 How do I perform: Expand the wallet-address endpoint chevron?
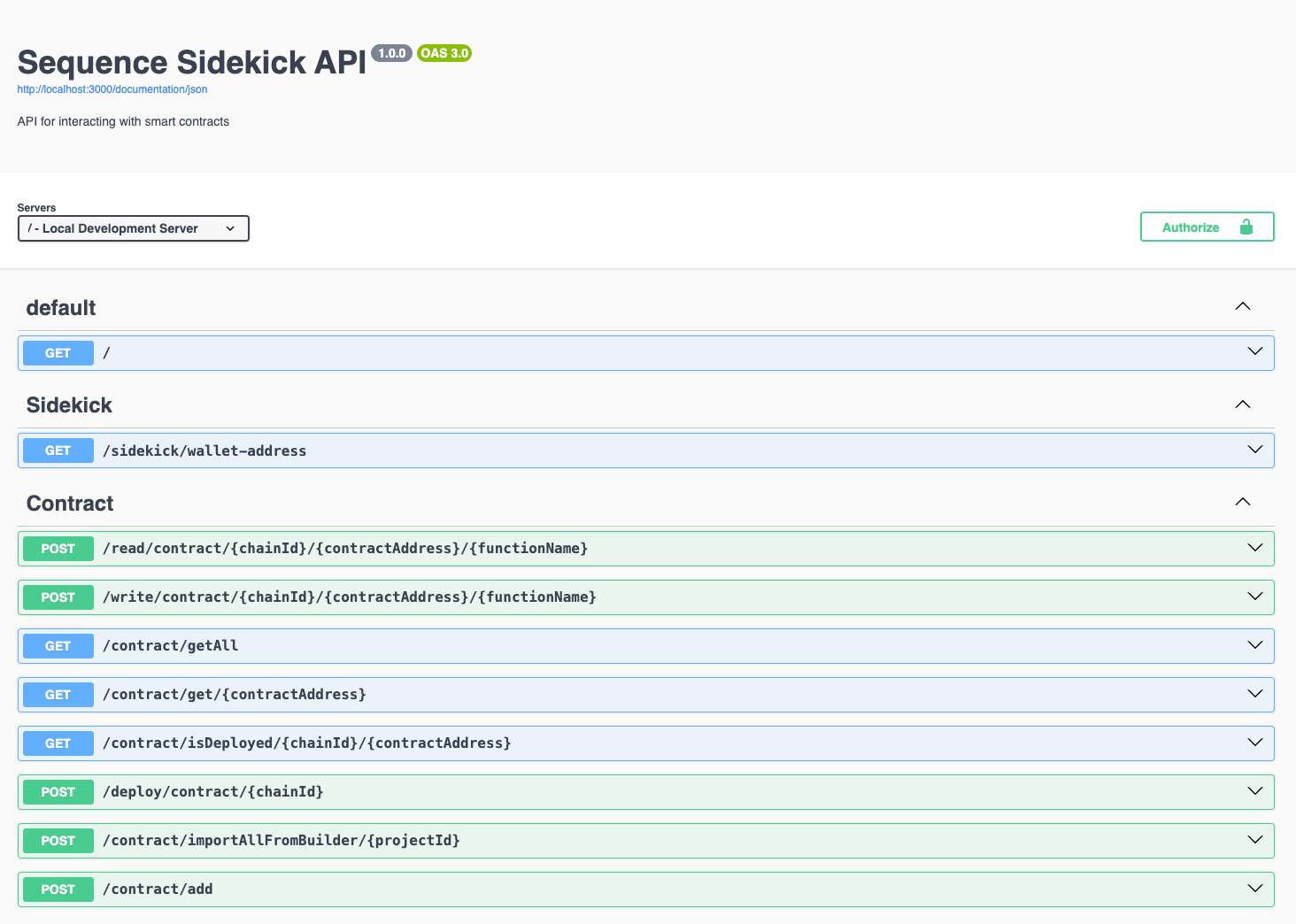(x=1255, y=450)
